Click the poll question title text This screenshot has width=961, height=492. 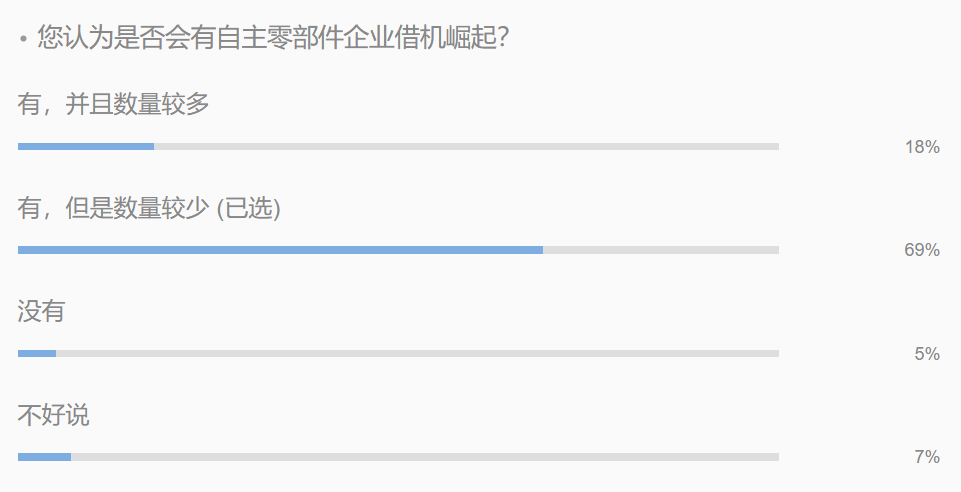pyautogui.click(x=273, y=37)
